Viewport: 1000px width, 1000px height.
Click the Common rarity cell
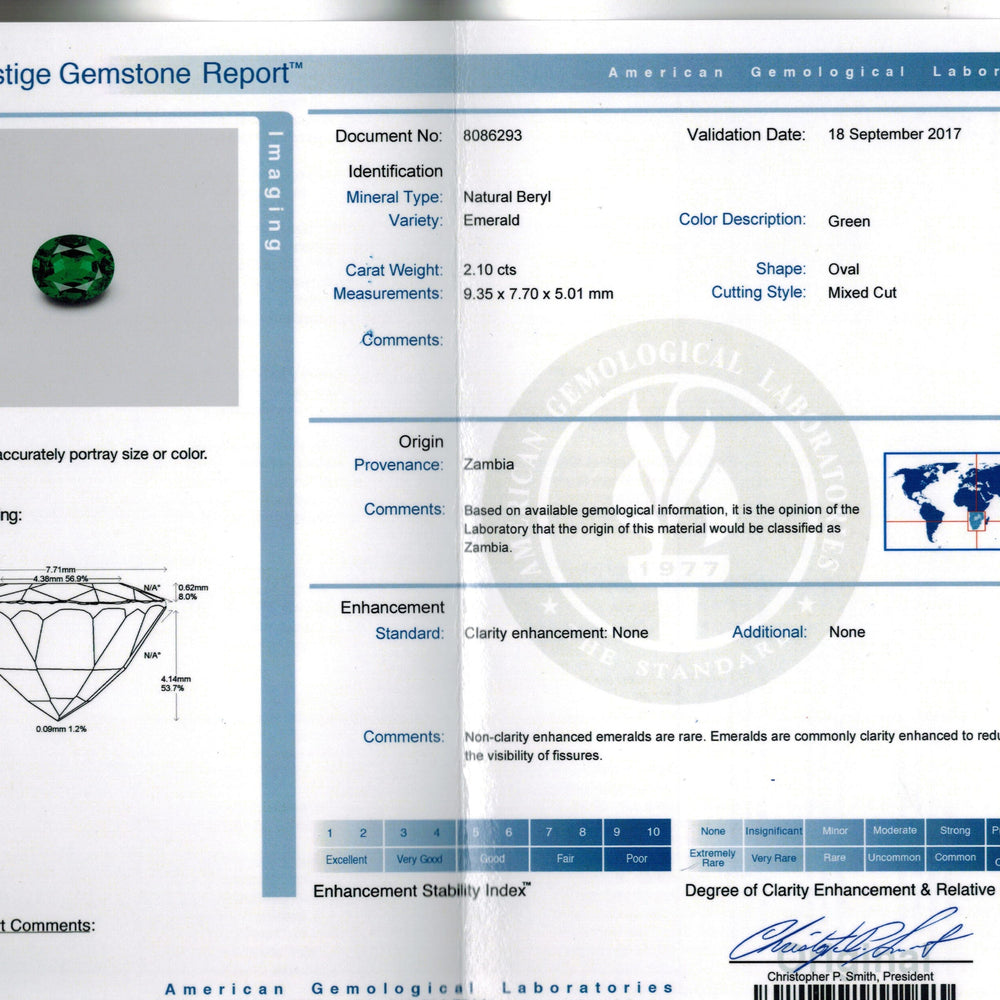(x=955, y=858)
